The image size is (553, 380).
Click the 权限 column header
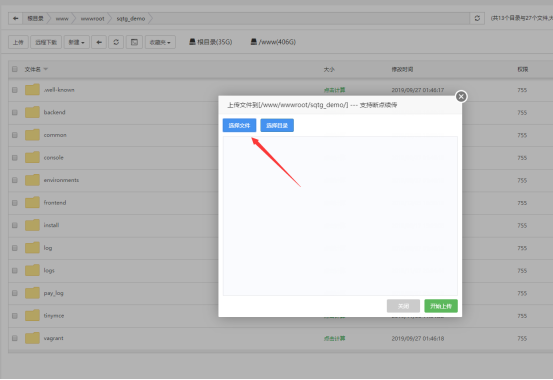[523, 70]
